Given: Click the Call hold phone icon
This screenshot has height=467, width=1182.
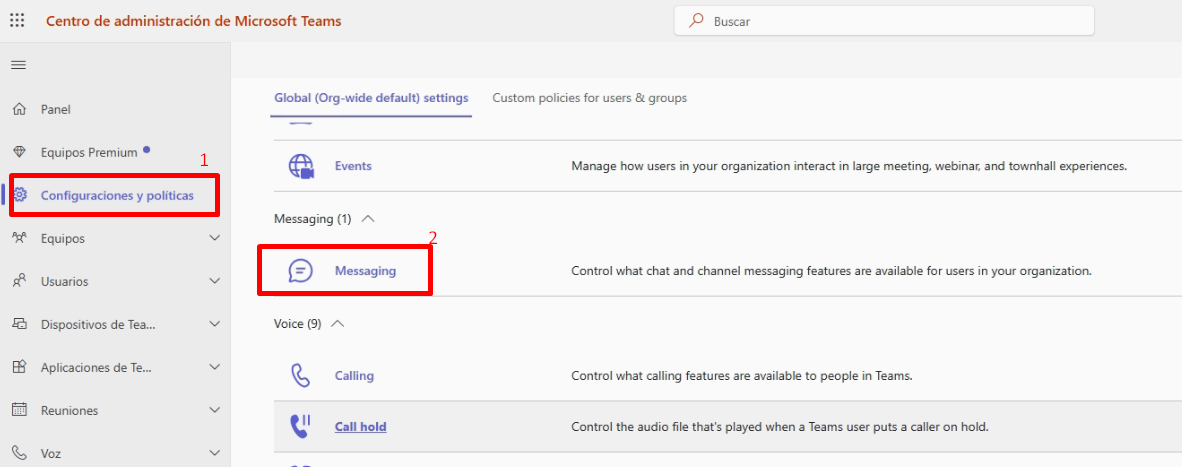Looking at the screenshot, I should [x=301, y=427].
